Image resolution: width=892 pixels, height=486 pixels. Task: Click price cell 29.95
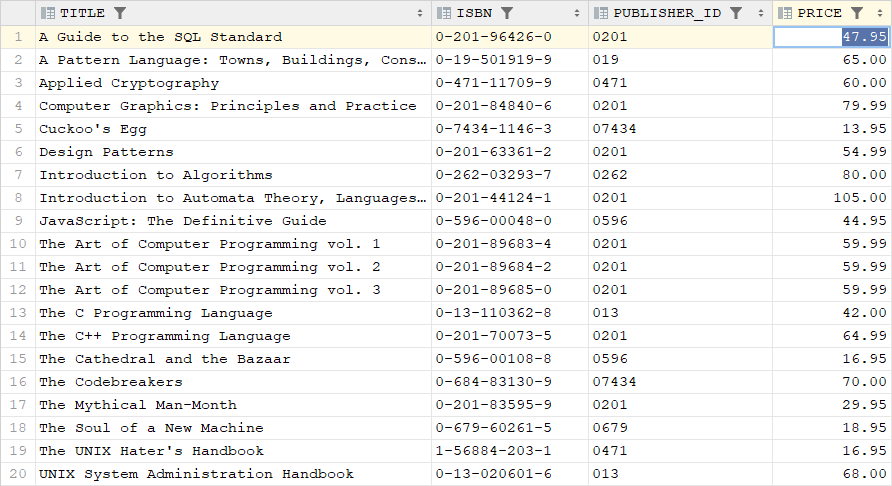pyautogui.click(x=832, y=405)
